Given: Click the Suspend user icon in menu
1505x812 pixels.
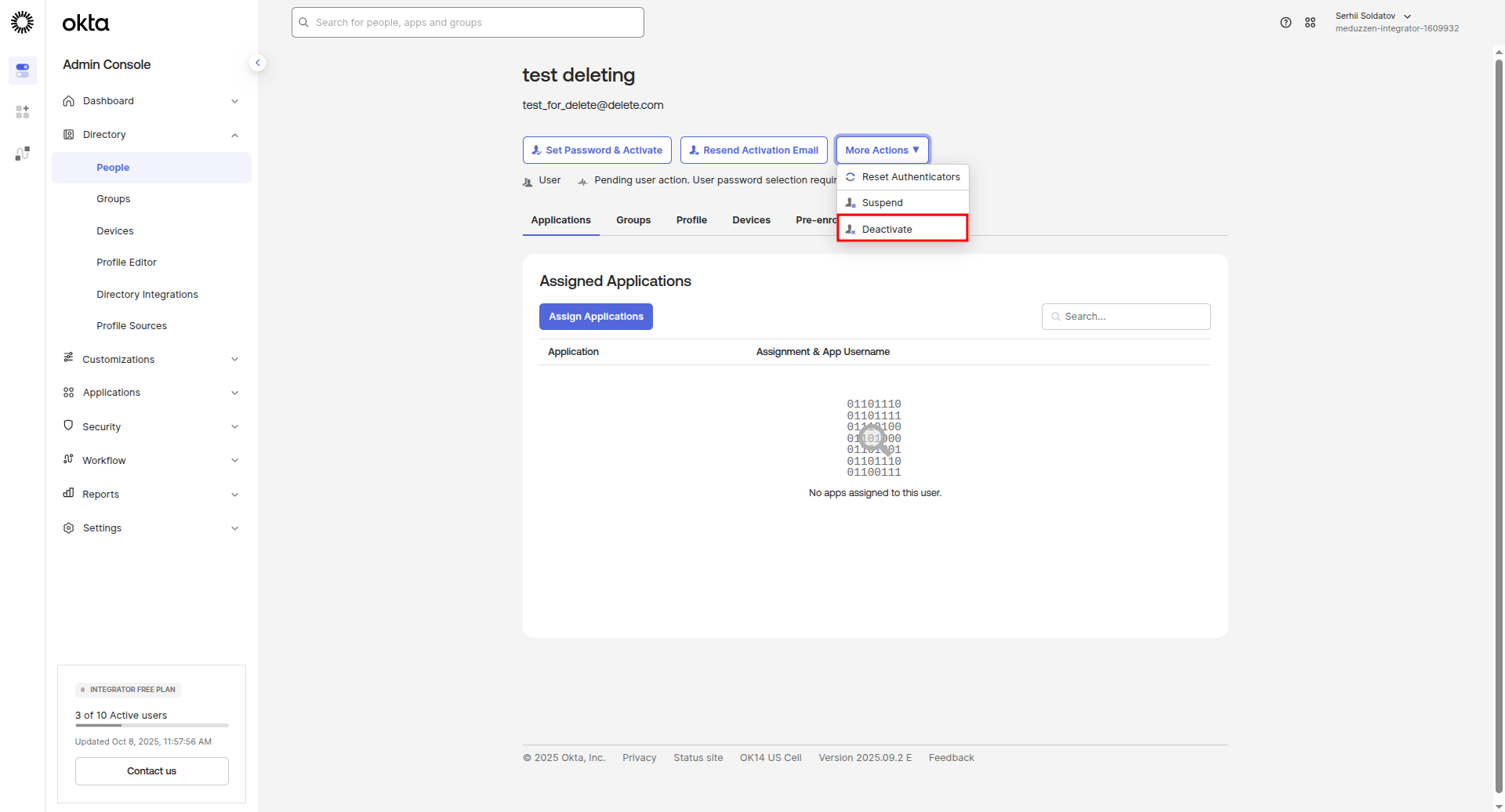Looking at the screenshot, I should tap(850, 203).
